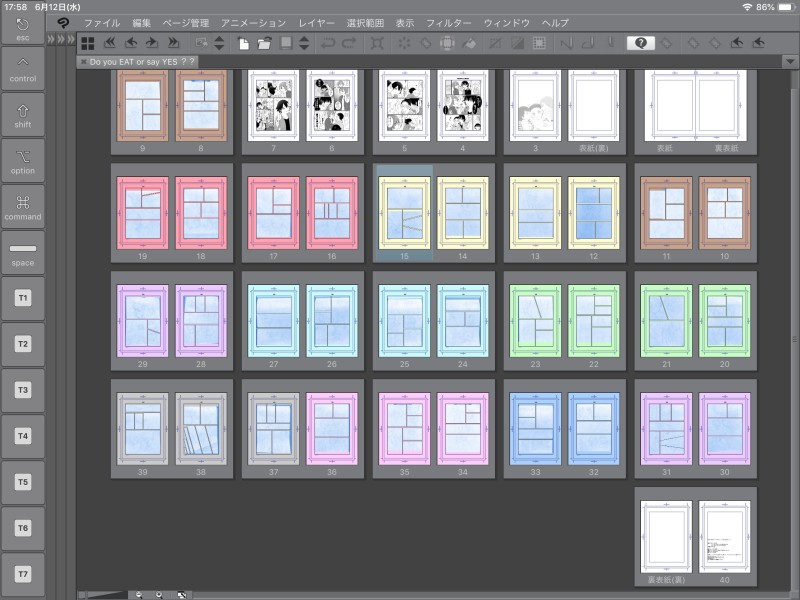Select page 15 thumbnail
800x600 pixels.
(x=405, y=213)
